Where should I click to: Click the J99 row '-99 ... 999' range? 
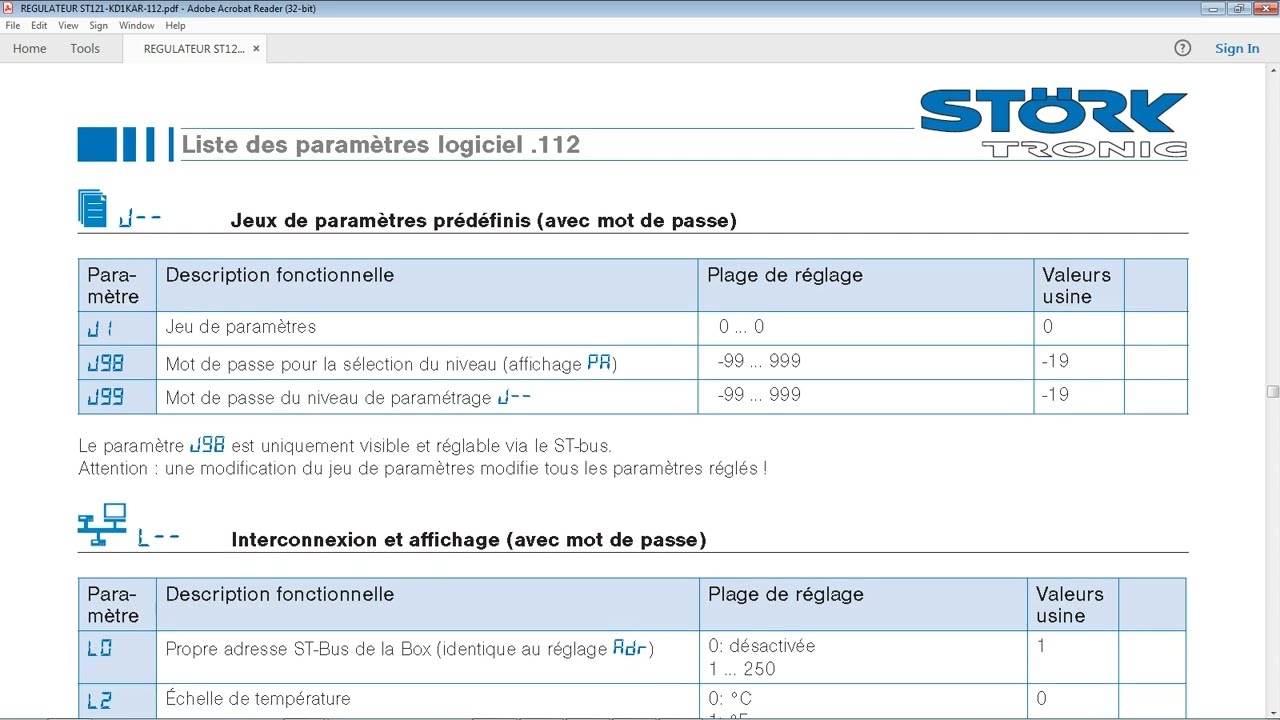coord(759,395)
